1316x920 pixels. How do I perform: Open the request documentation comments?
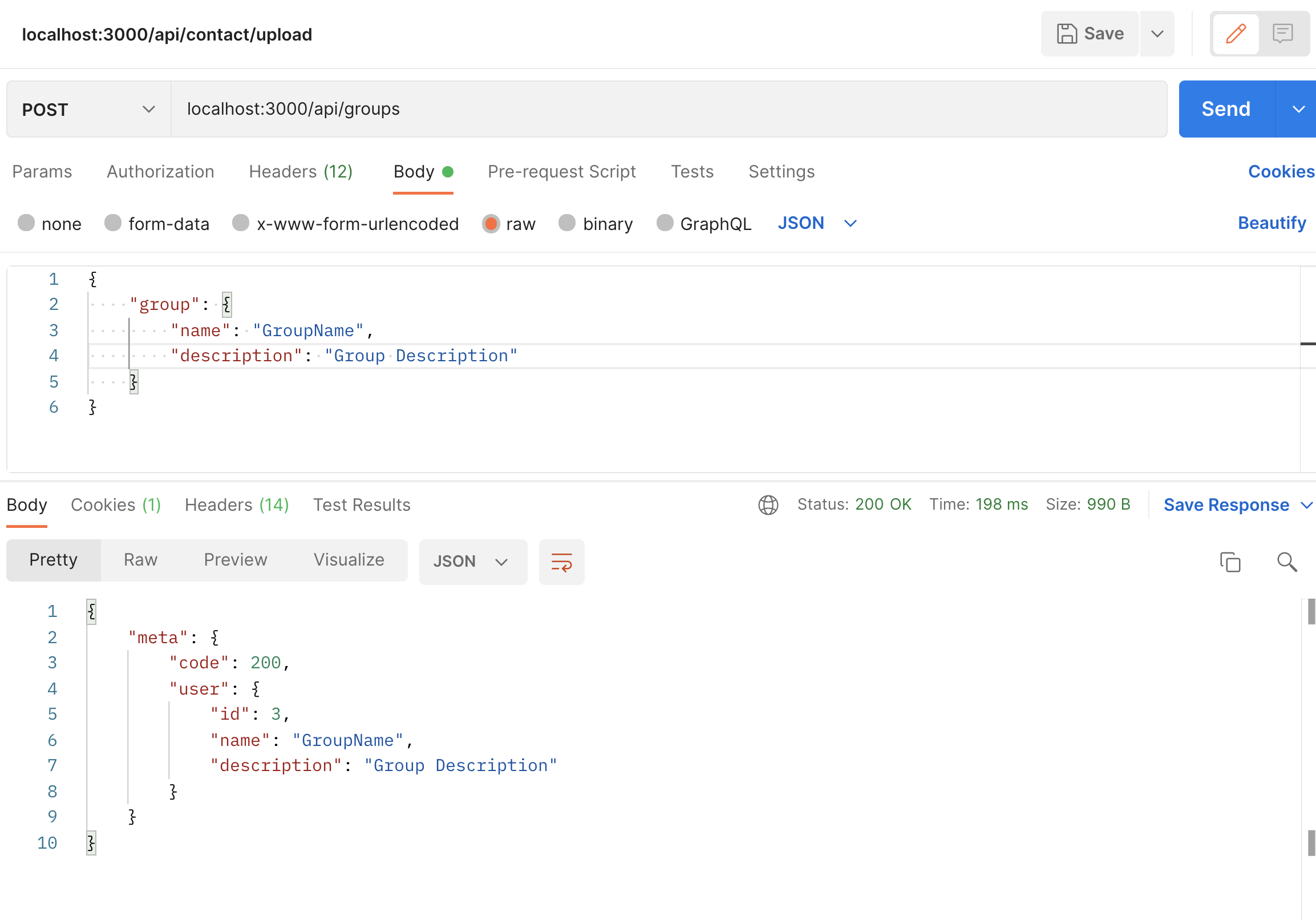1282,33
